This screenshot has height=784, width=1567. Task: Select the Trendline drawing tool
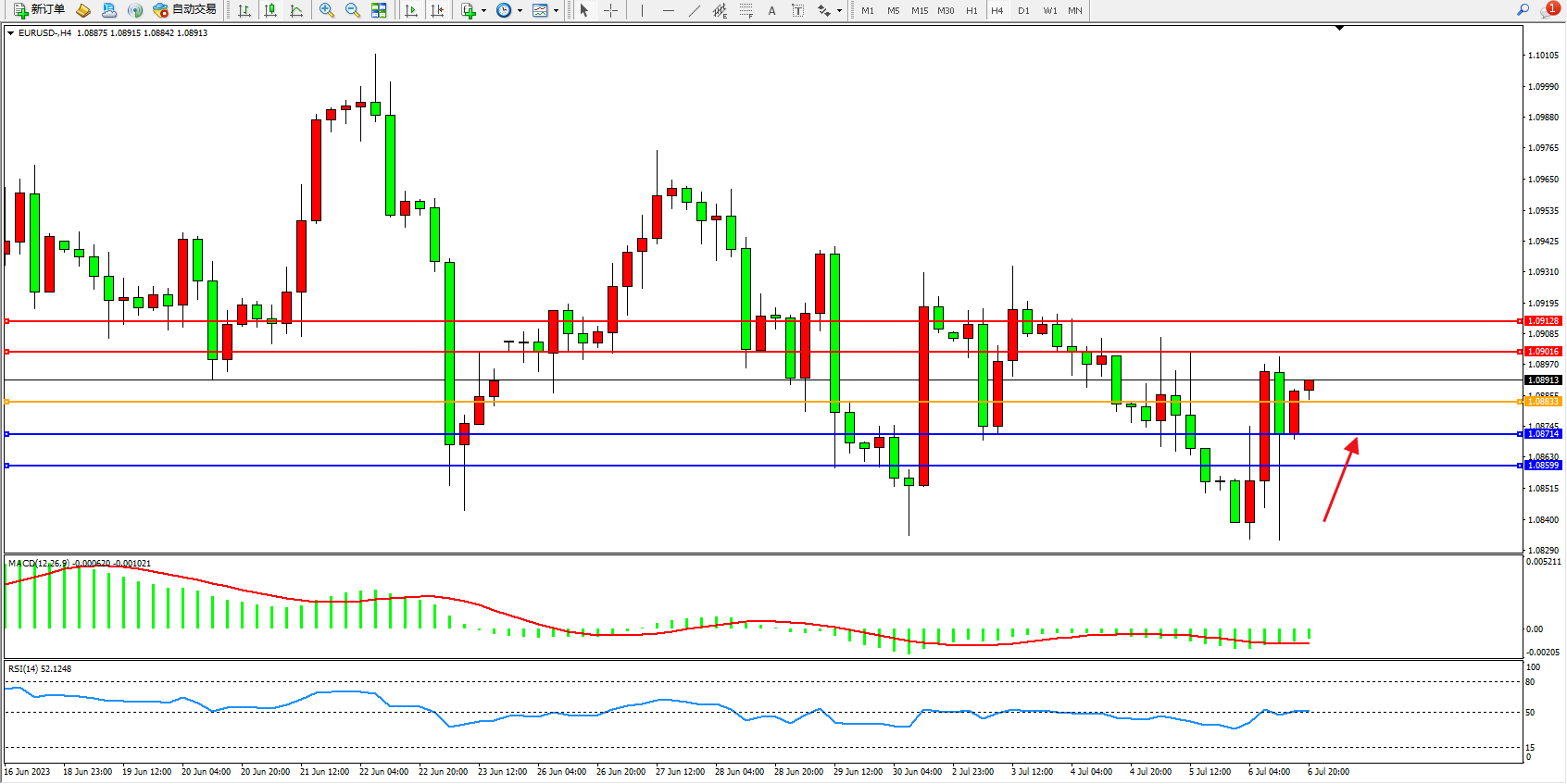694,10
